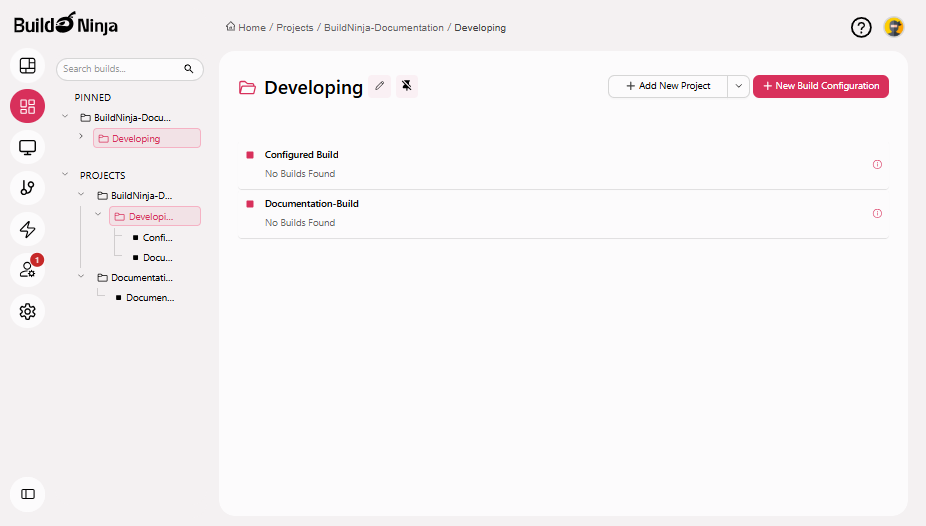Click the Developing page heading
Screen dimensions: 926x526
[314, 87]
